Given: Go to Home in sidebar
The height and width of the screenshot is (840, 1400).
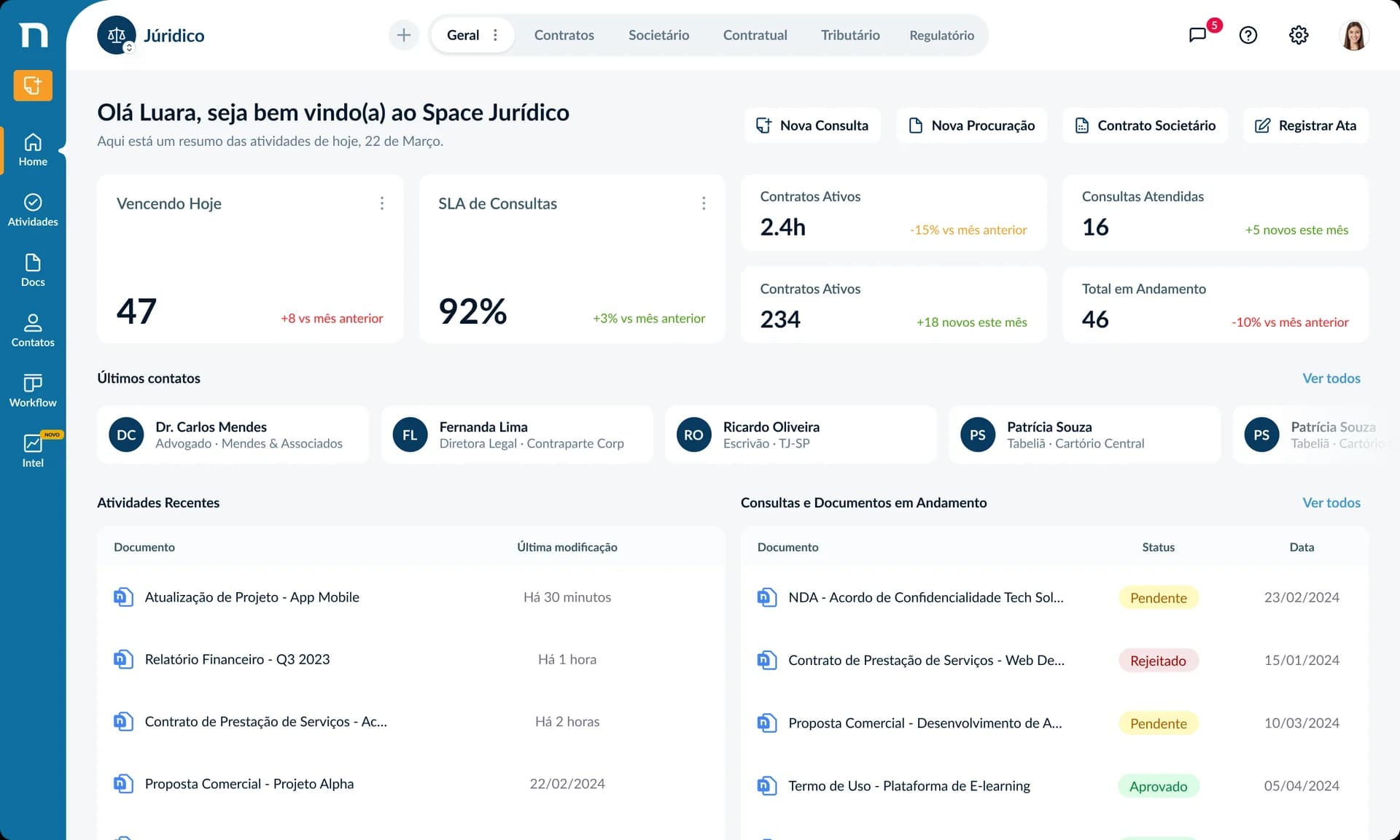Looking at the screenshot, I should click(x=33, y=150).
